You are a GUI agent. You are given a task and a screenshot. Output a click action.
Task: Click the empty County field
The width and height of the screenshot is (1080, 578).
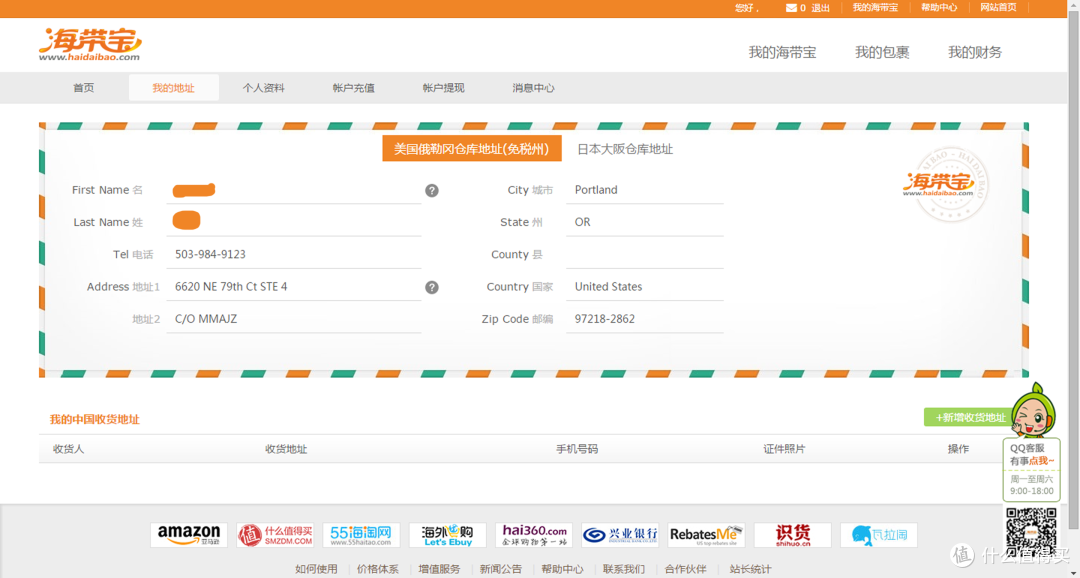[x=645, y=254]
